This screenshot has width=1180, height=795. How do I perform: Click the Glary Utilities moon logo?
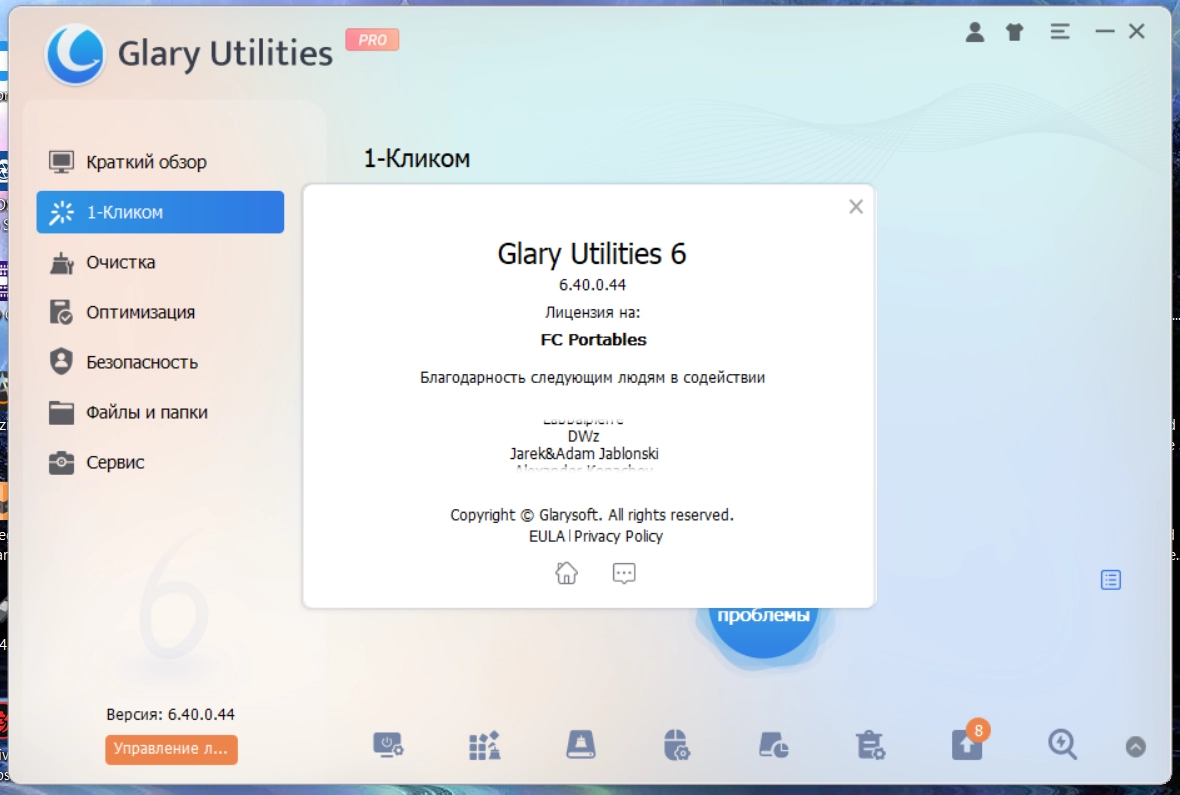75,54
